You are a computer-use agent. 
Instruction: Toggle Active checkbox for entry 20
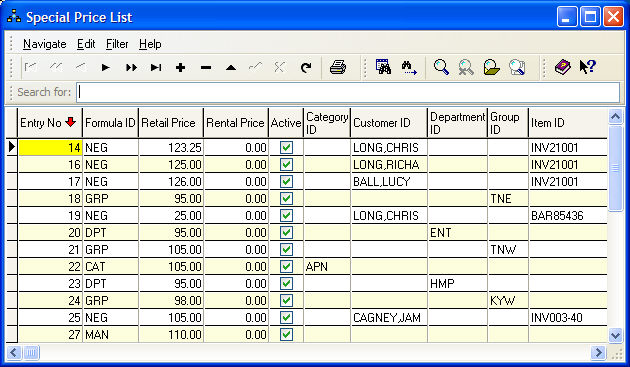coord(286,232)
